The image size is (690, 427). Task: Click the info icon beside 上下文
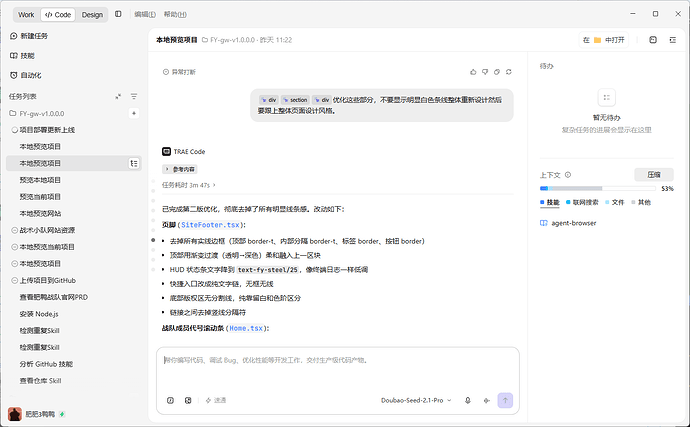[x=568, y=175]
